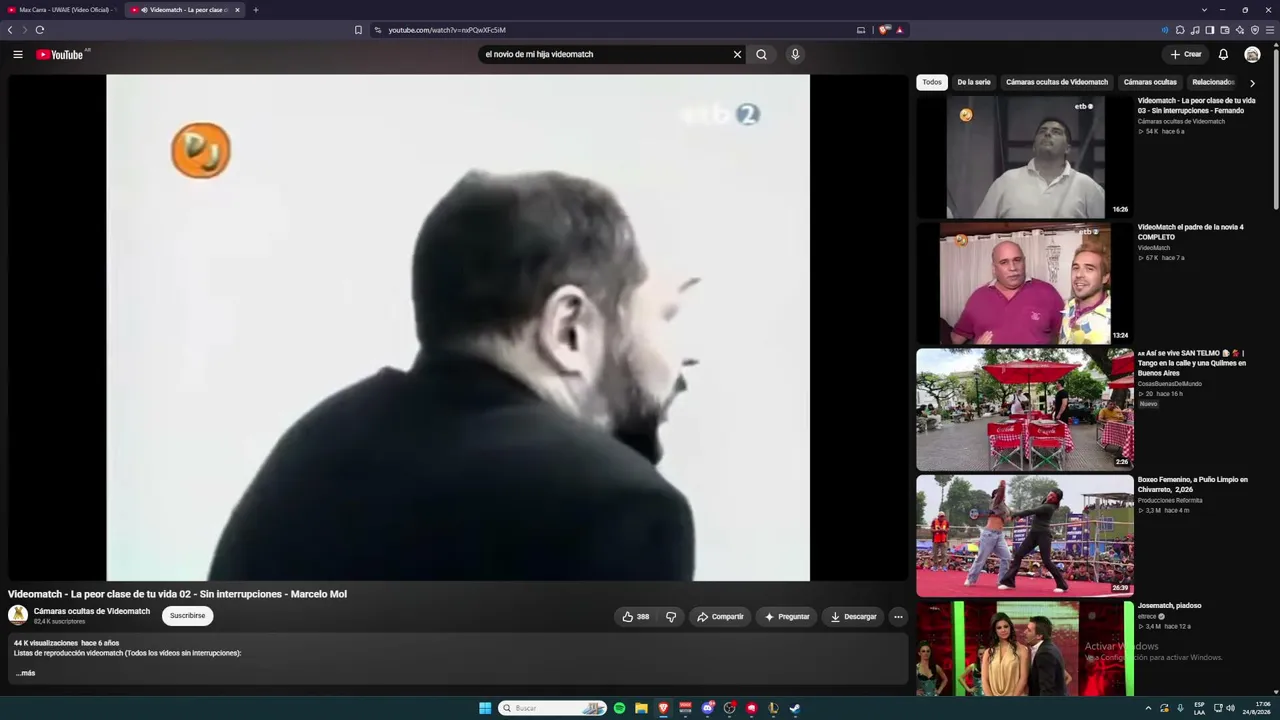This screenshot has width=1280, height=720.
Task: Share the video with Compartir
Action: [x=720, y=617]
